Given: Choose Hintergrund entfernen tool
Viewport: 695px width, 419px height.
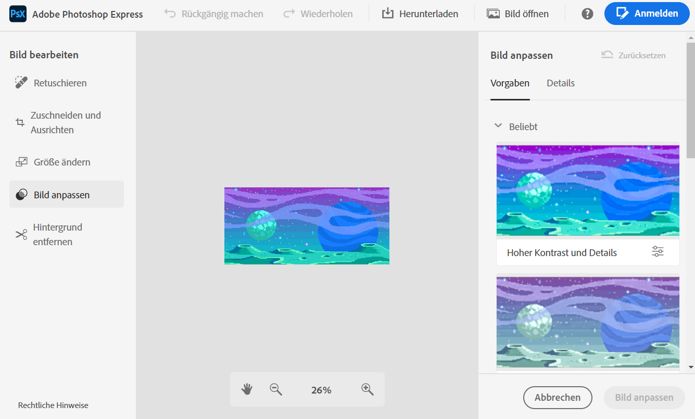Looking at the screenshot, I should 58,234.
